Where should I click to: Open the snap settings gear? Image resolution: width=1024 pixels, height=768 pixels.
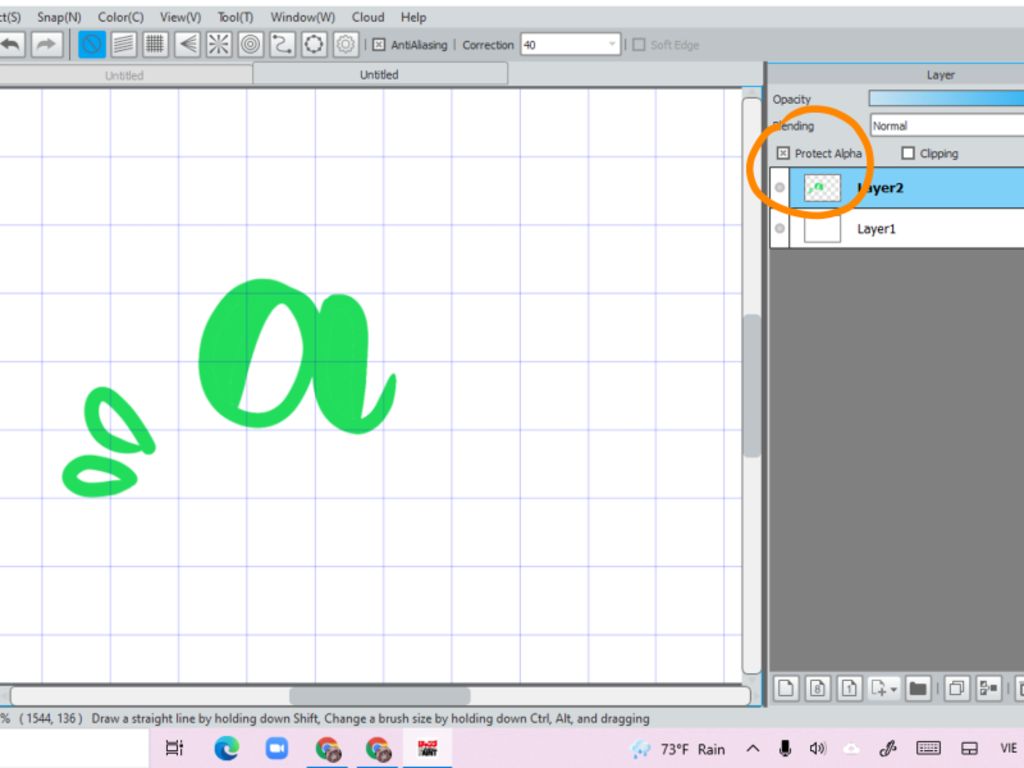[345, 44]
